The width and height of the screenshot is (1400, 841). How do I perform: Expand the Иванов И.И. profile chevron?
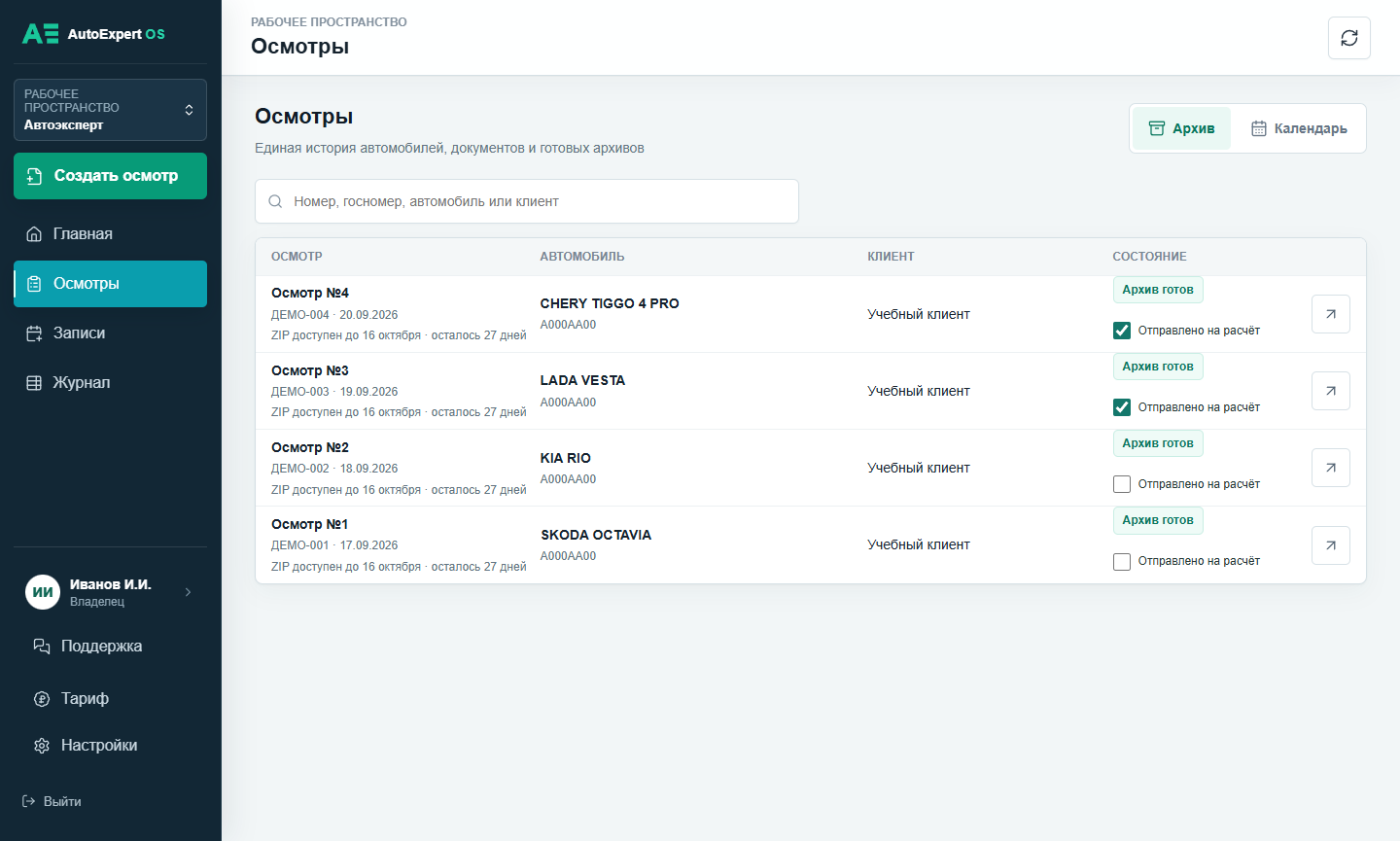tap(188, 592)
